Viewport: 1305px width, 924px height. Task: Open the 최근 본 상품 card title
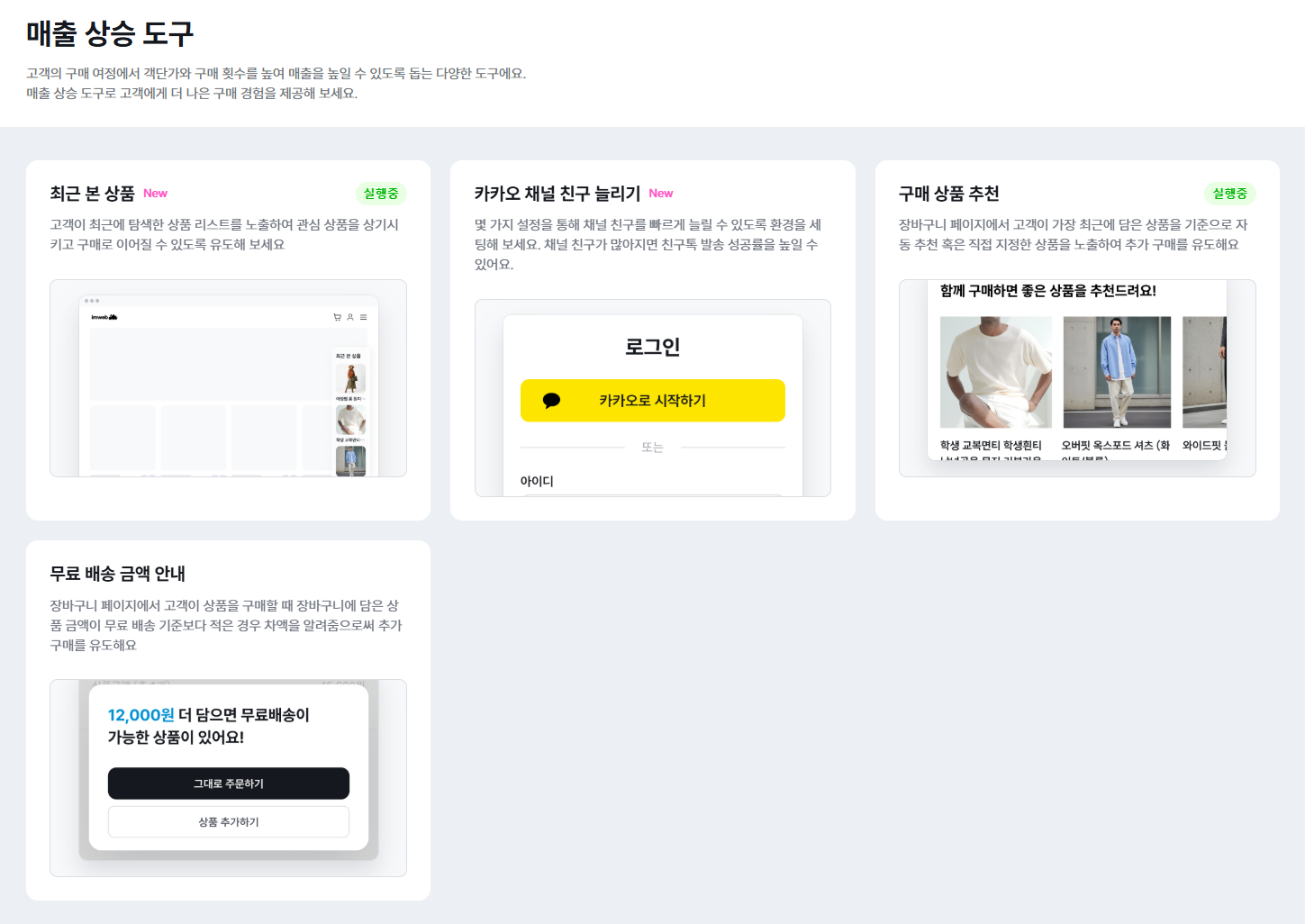tap(92, 194)
